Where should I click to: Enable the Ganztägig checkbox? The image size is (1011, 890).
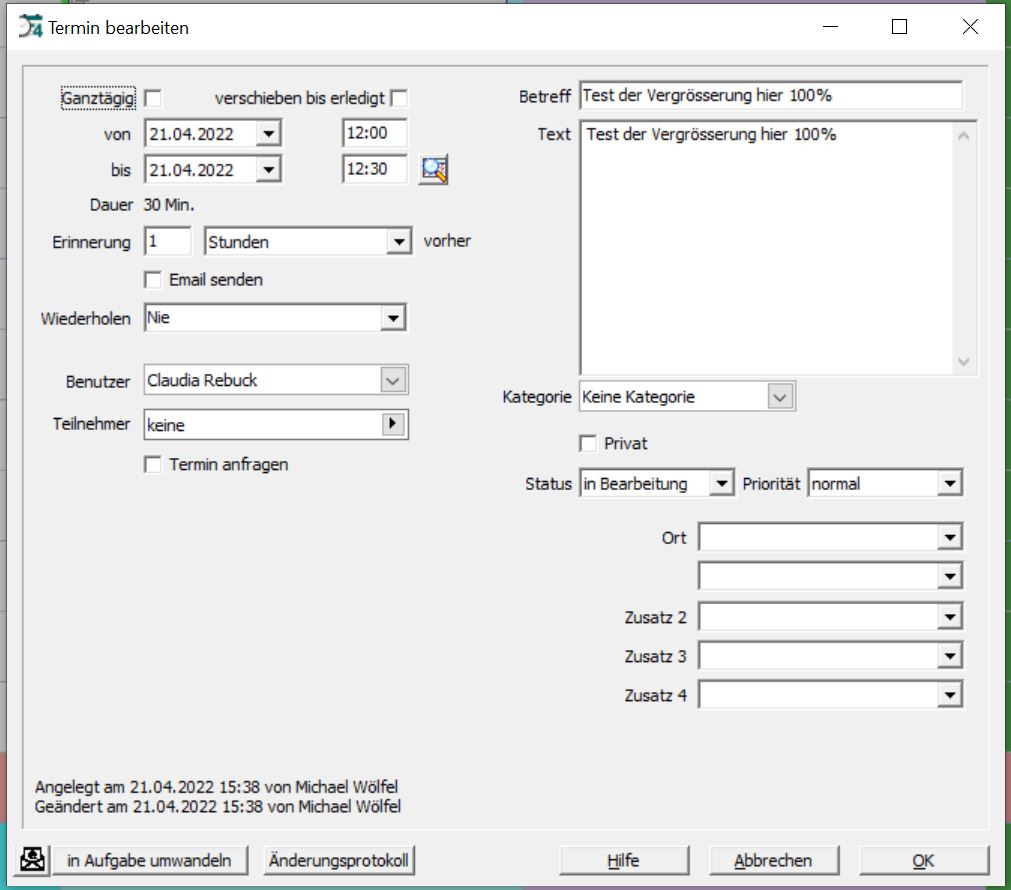[153, 98]
